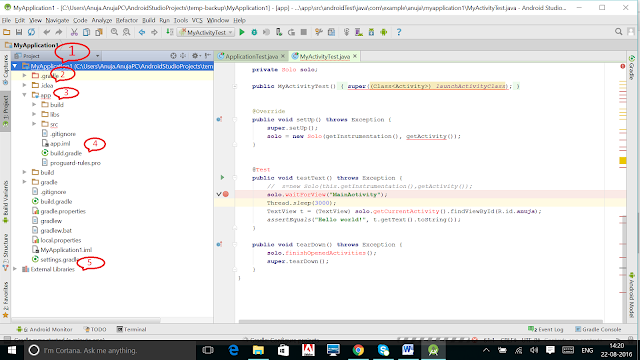Click run gutter icon beside testText
This screenshot has width=640, height=360.
(x=222, y=178)
